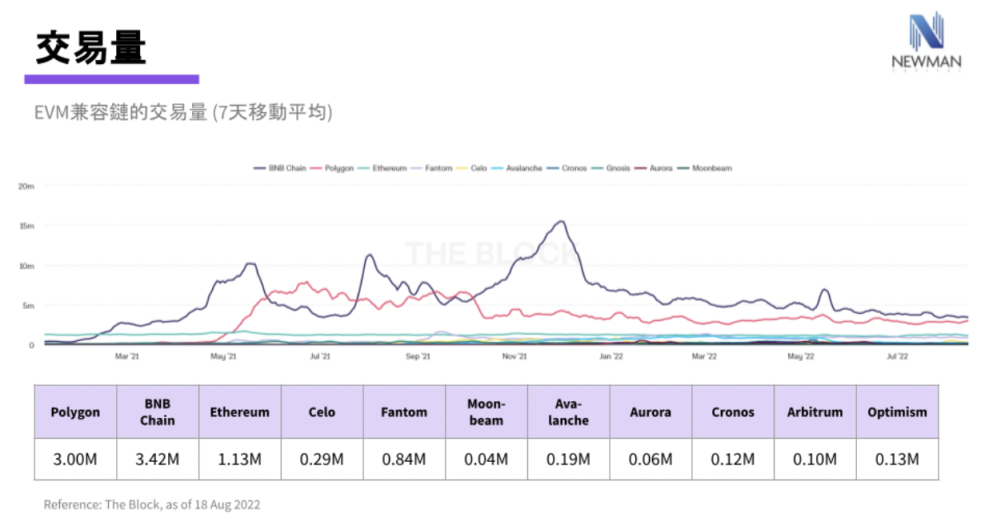Click the May '22 x-axis label
Image resolution: width=981 pixels, height=522 pixels.
click(x=801, y=356)
